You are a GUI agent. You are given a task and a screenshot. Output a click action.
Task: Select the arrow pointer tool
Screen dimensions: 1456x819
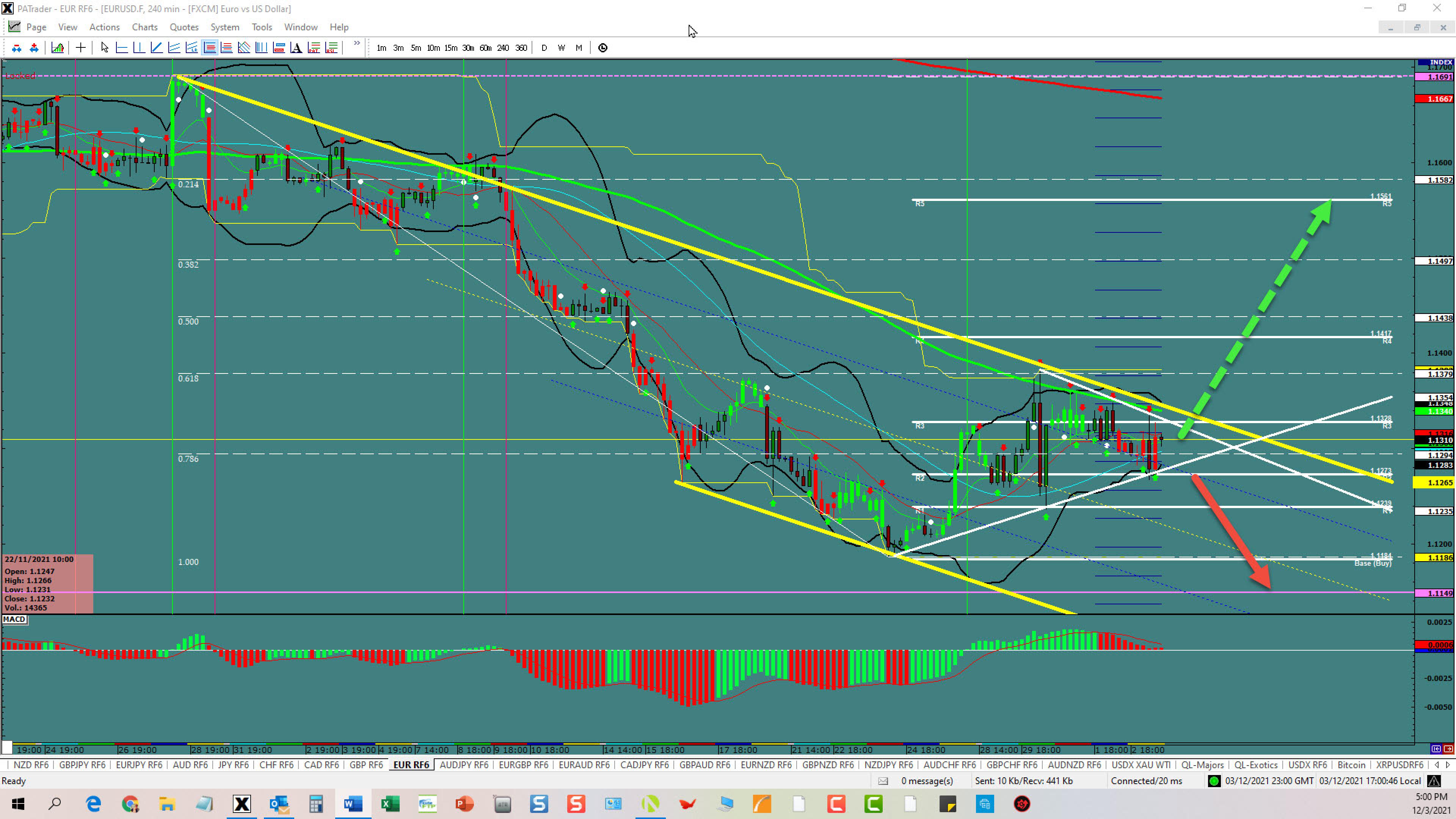[104, 48]
